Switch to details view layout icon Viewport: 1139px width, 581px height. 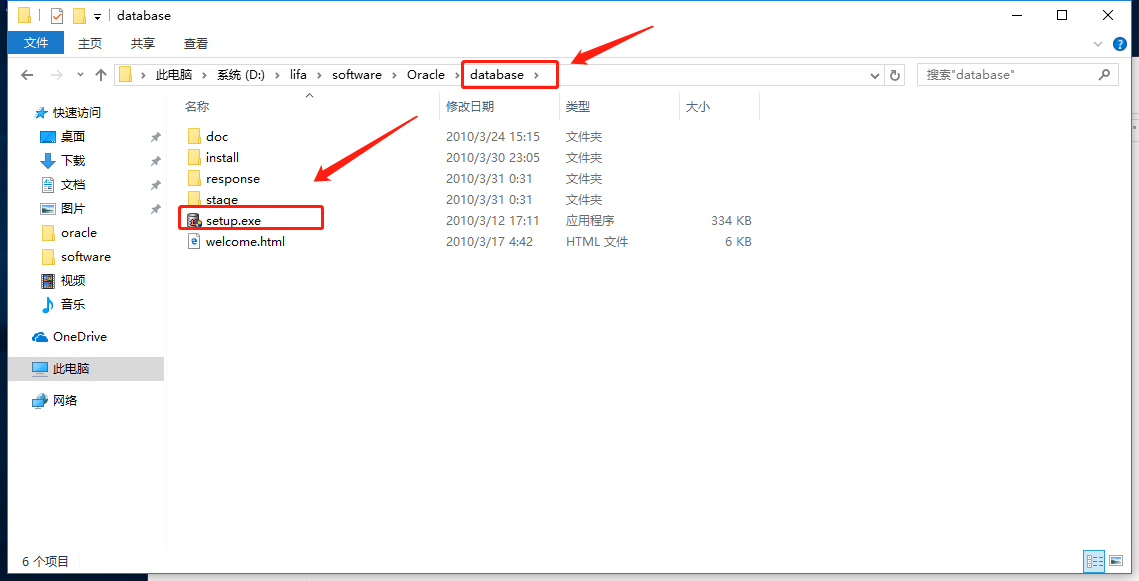1094,561
